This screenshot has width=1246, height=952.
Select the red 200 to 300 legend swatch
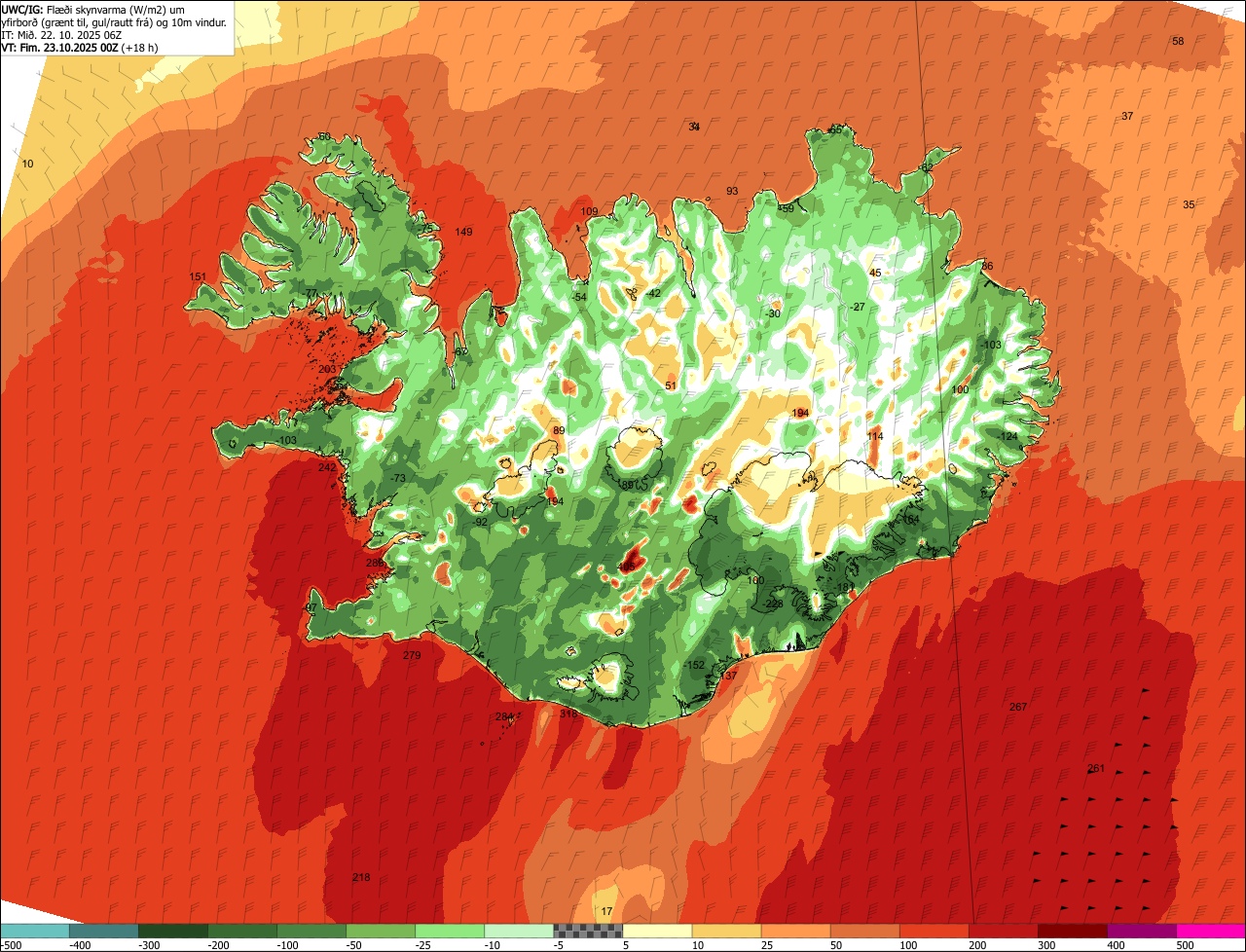(x=1003, y=931)
